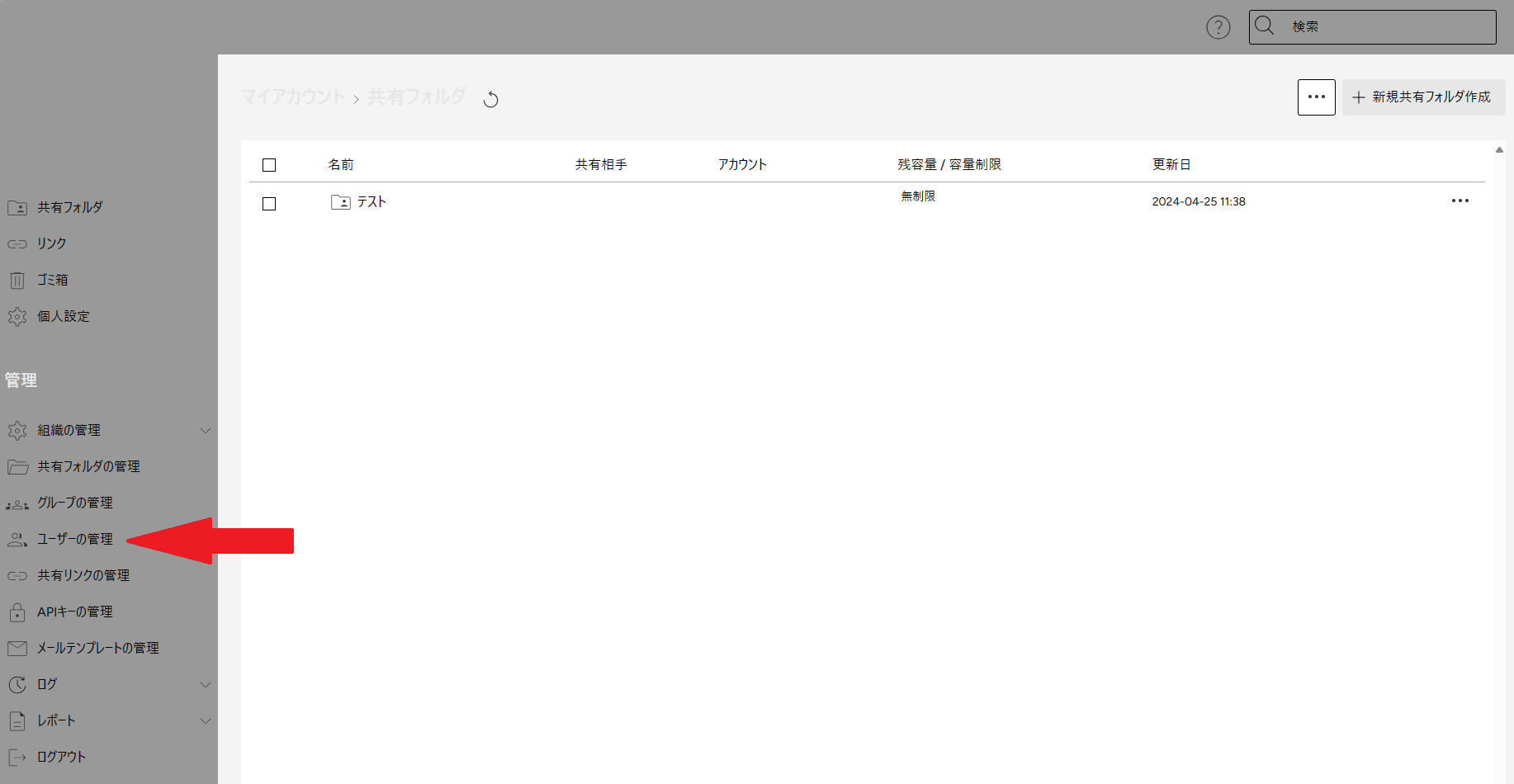Click the グループの管理 people icon
The height and width of the screenshot is (784, 1514).
click(17, 503)
